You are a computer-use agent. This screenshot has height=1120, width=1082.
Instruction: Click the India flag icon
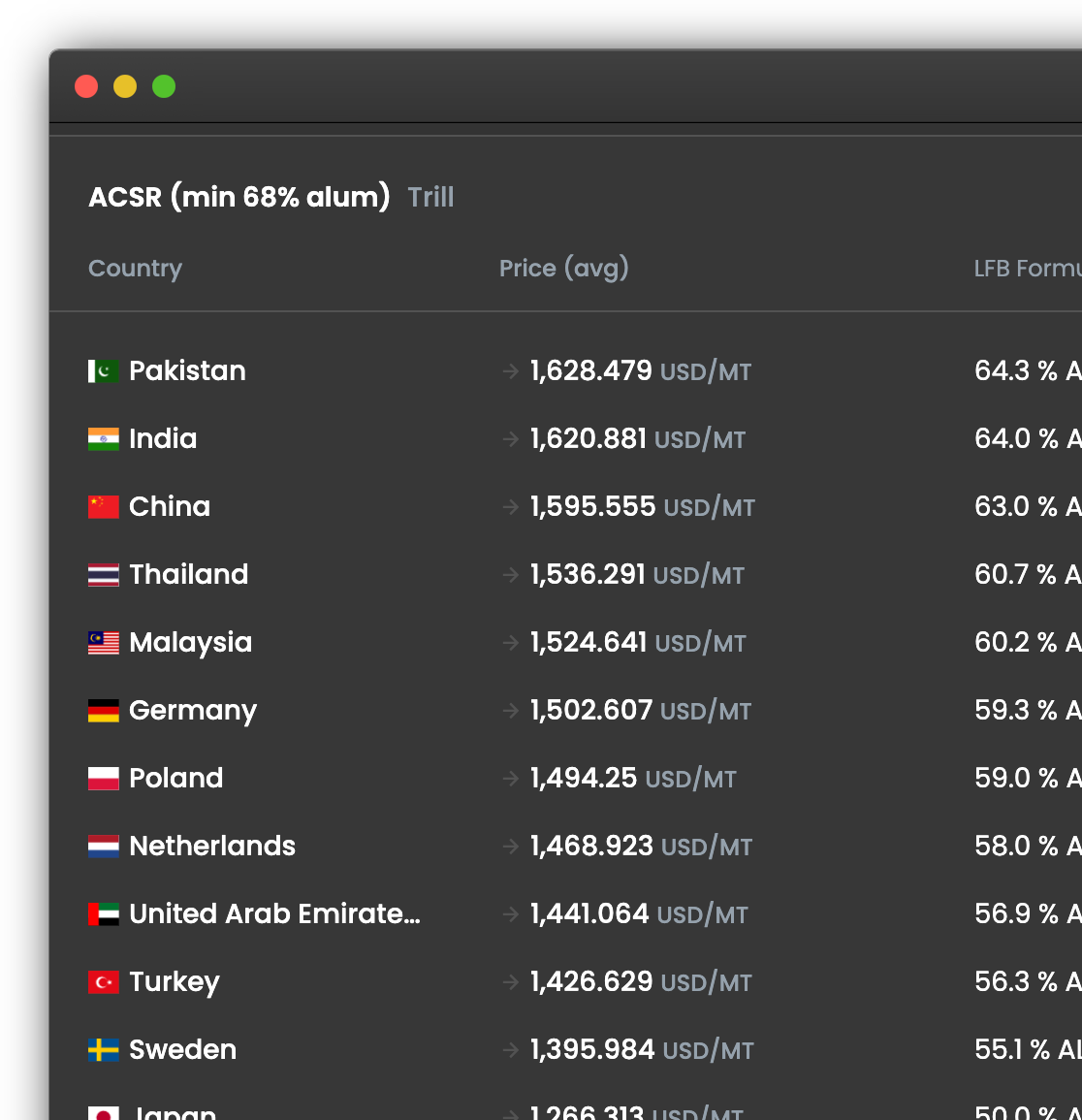(x=103, y=438)
